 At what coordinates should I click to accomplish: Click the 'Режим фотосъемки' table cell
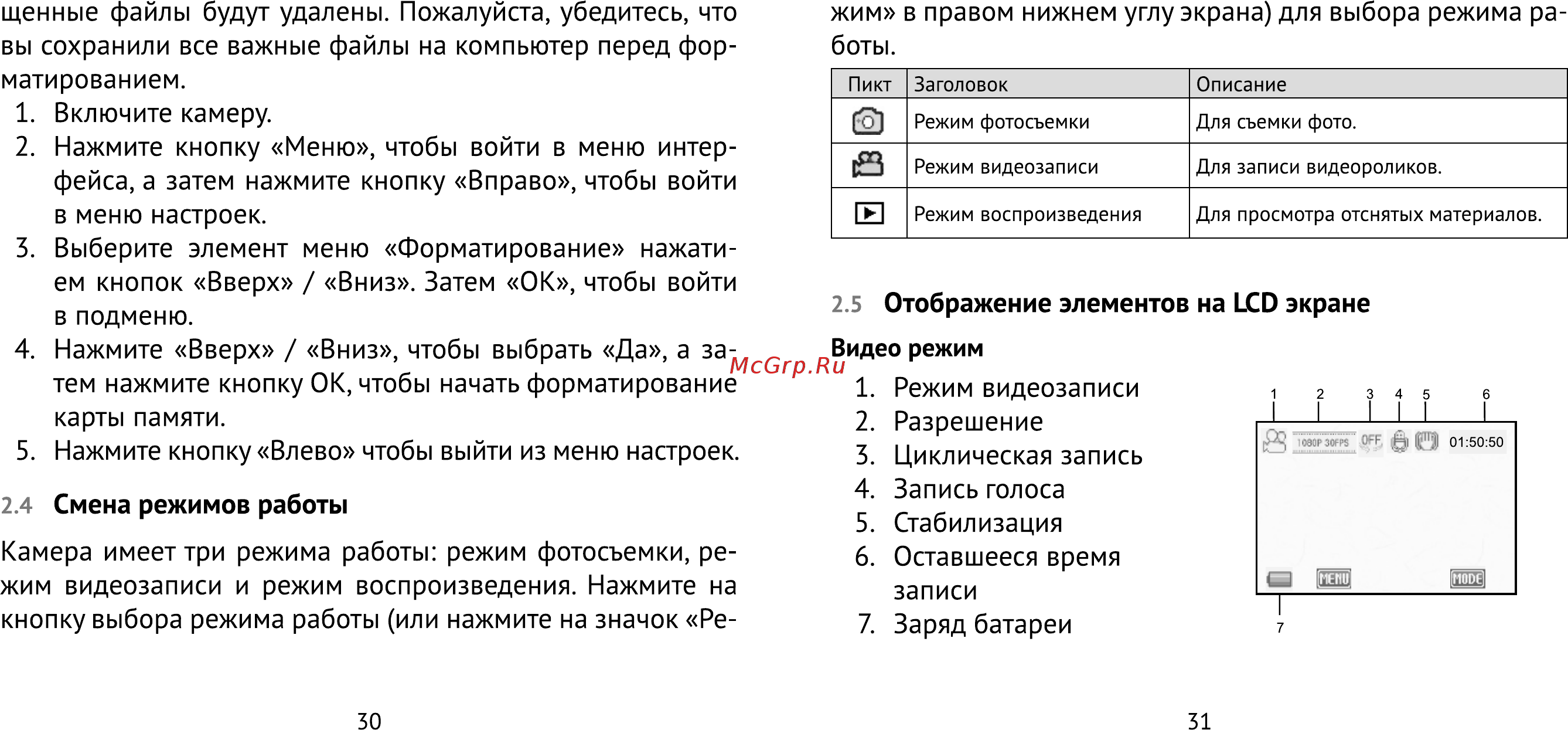click(1048, 121)
